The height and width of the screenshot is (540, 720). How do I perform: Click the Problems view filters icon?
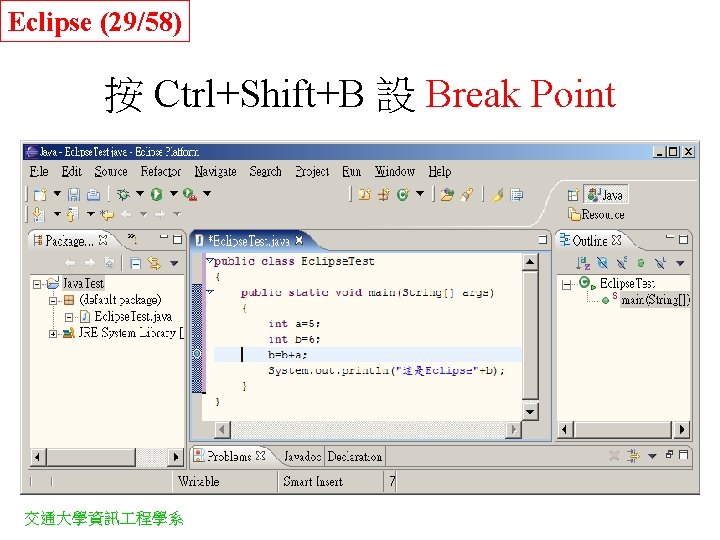[x=633, y=456]
